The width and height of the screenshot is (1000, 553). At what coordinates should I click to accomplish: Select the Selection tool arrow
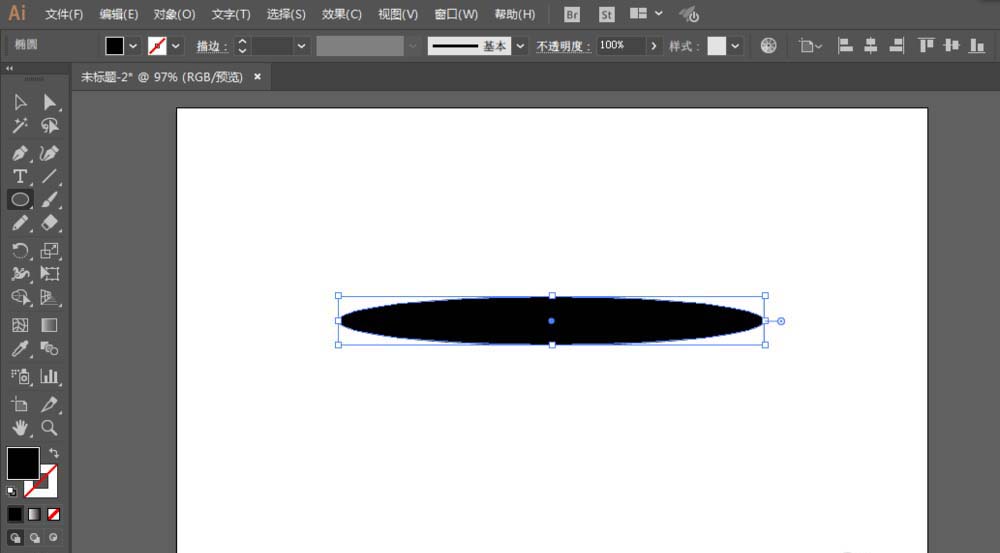[20, 102]
